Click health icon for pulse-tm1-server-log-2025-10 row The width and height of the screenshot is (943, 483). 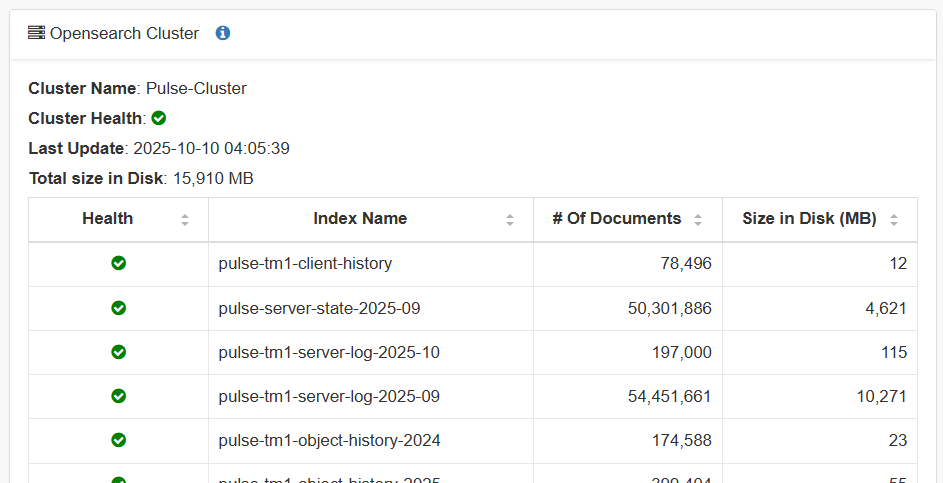point(118,352)
